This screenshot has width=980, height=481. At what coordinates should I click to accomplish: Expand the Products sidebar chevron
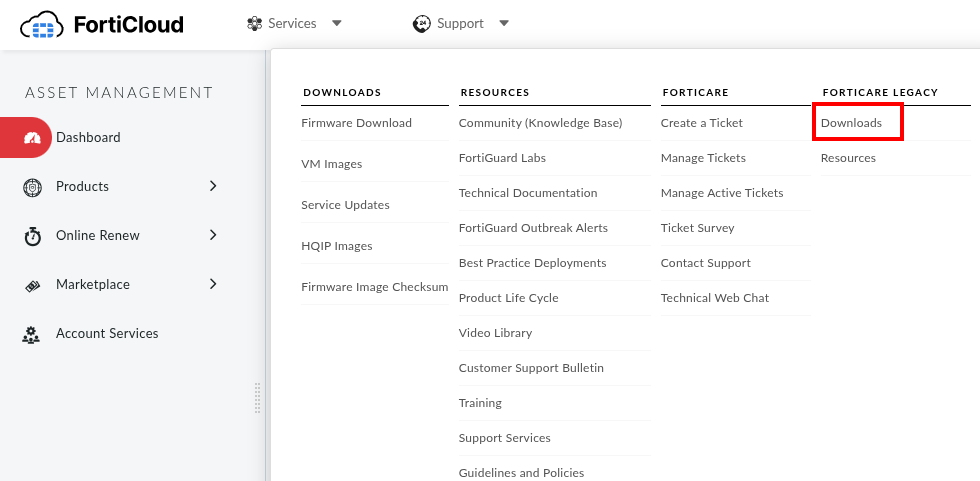[x=213, y=186]
